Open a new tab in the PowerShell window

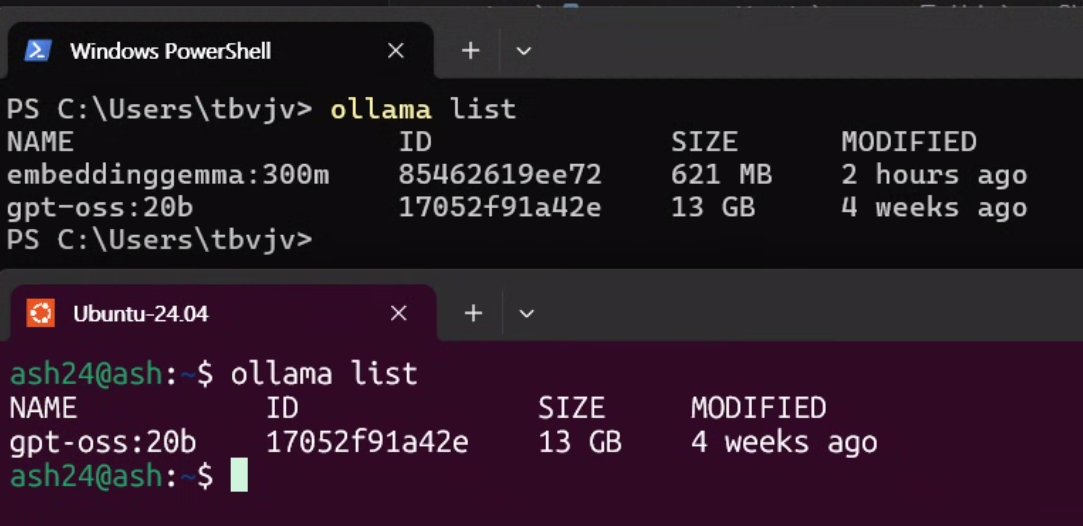point(471,51)
